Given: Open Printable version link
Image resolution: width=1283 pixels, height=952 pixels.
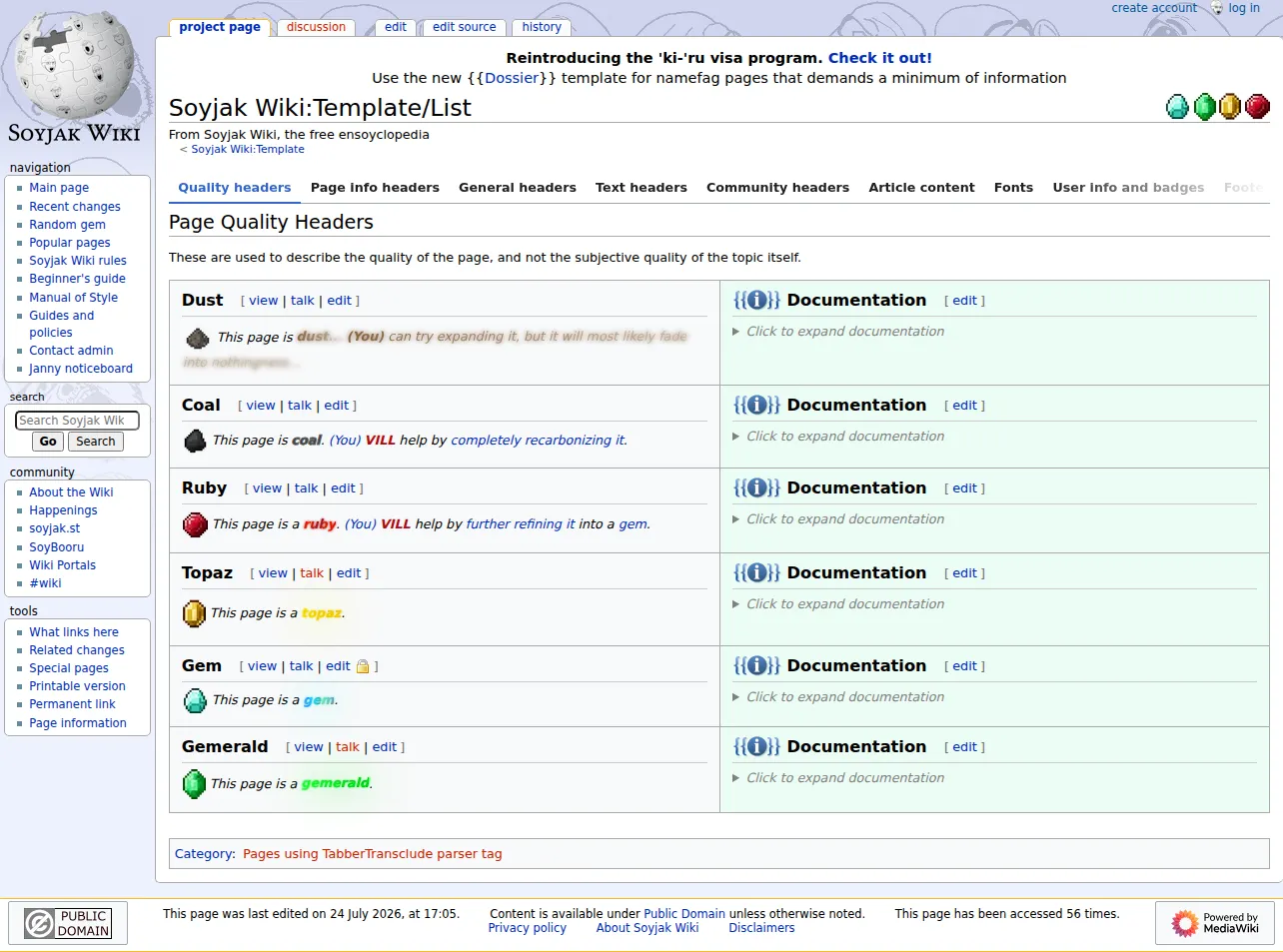Looking at the screenshot, I should pyautogui.click(x=78, y=686).
